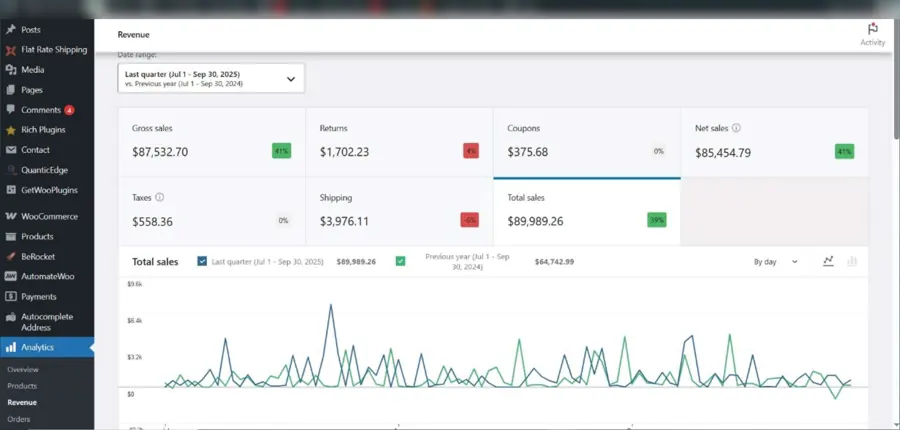Switch to line chart view icon

pyautogui.click(x=828, y=261)
